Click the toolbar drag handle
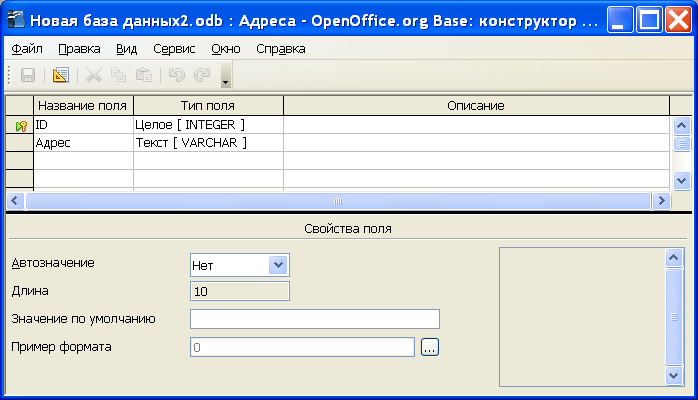 click(9, 75)
